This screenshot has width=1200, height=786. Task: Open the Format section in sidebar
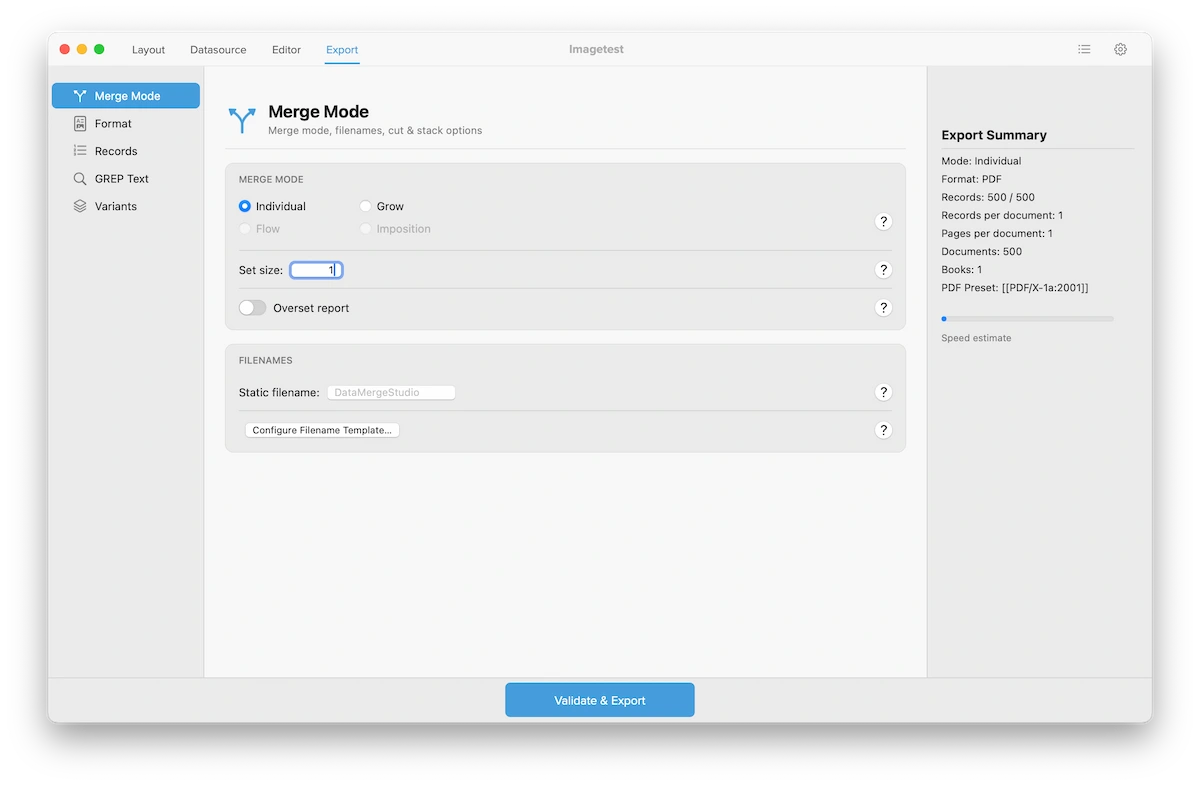point(126,123)
